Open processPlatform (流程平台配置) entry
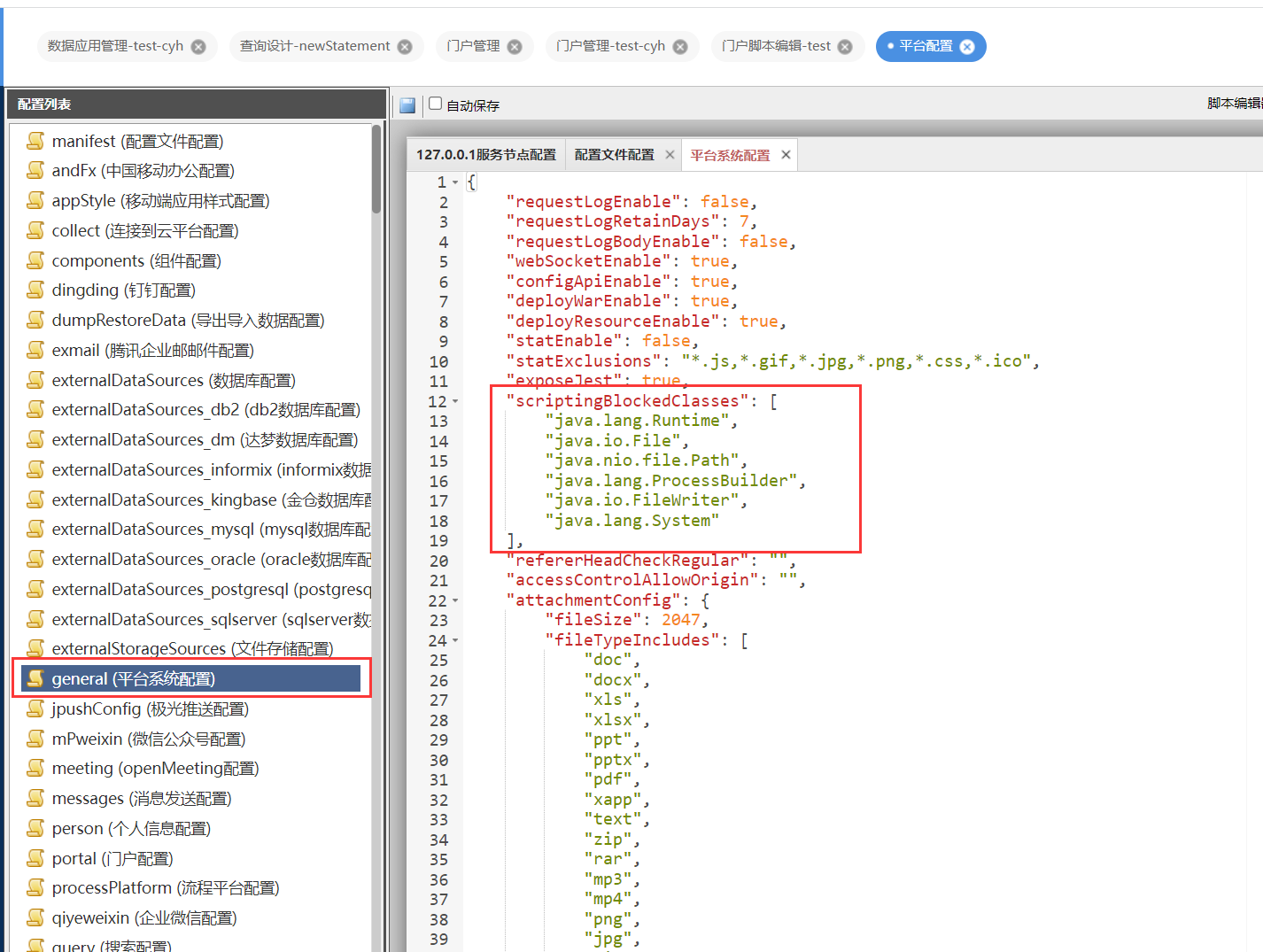 [x=166, y=887]
